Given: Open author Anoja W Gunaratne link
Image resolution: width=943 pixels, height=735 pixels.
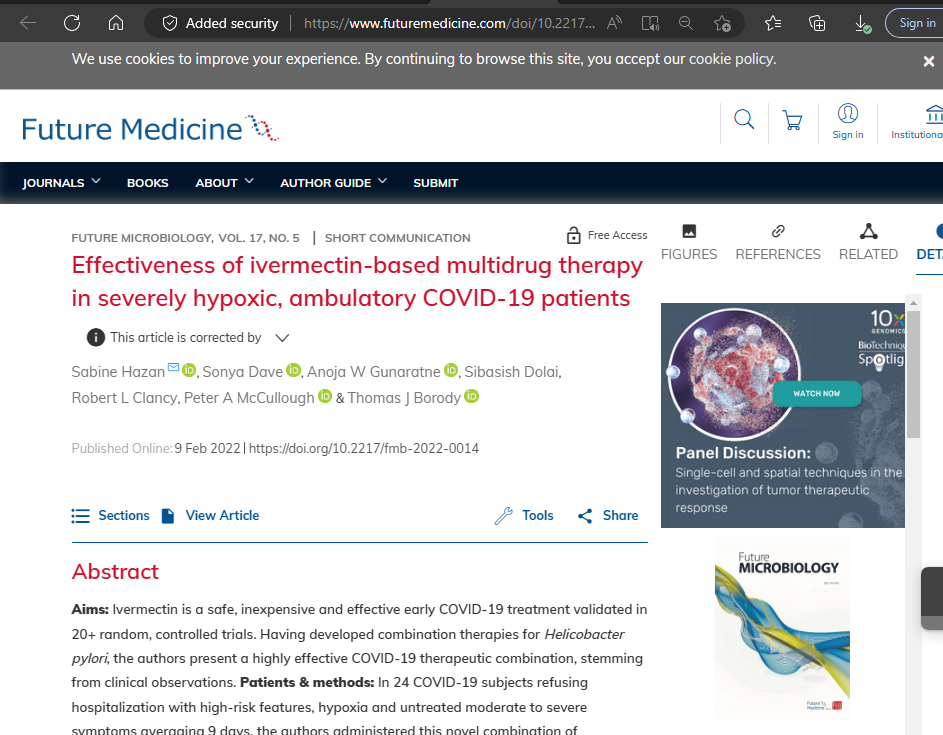Looking at the screenshot, I should [373, 372].
